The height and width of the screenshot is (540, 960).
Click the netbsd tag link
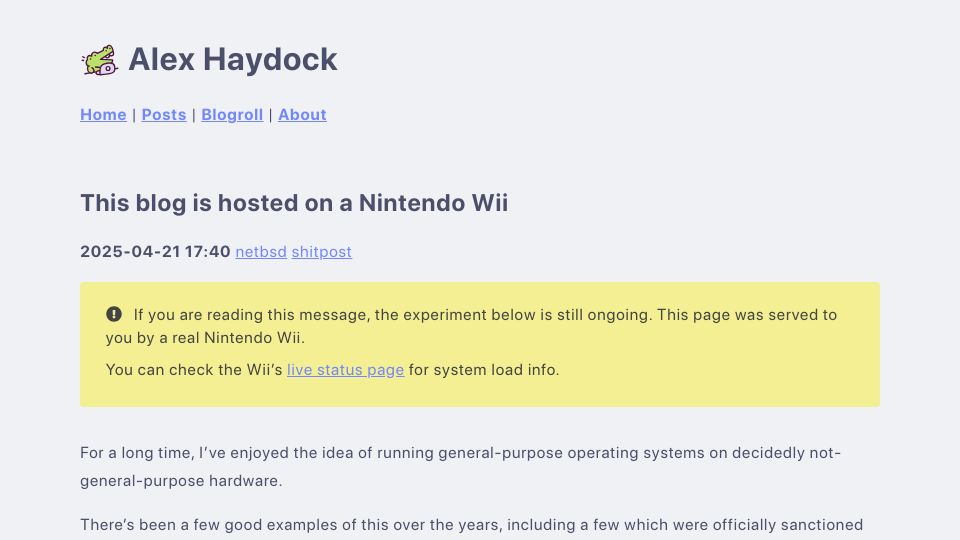point(261,252)
